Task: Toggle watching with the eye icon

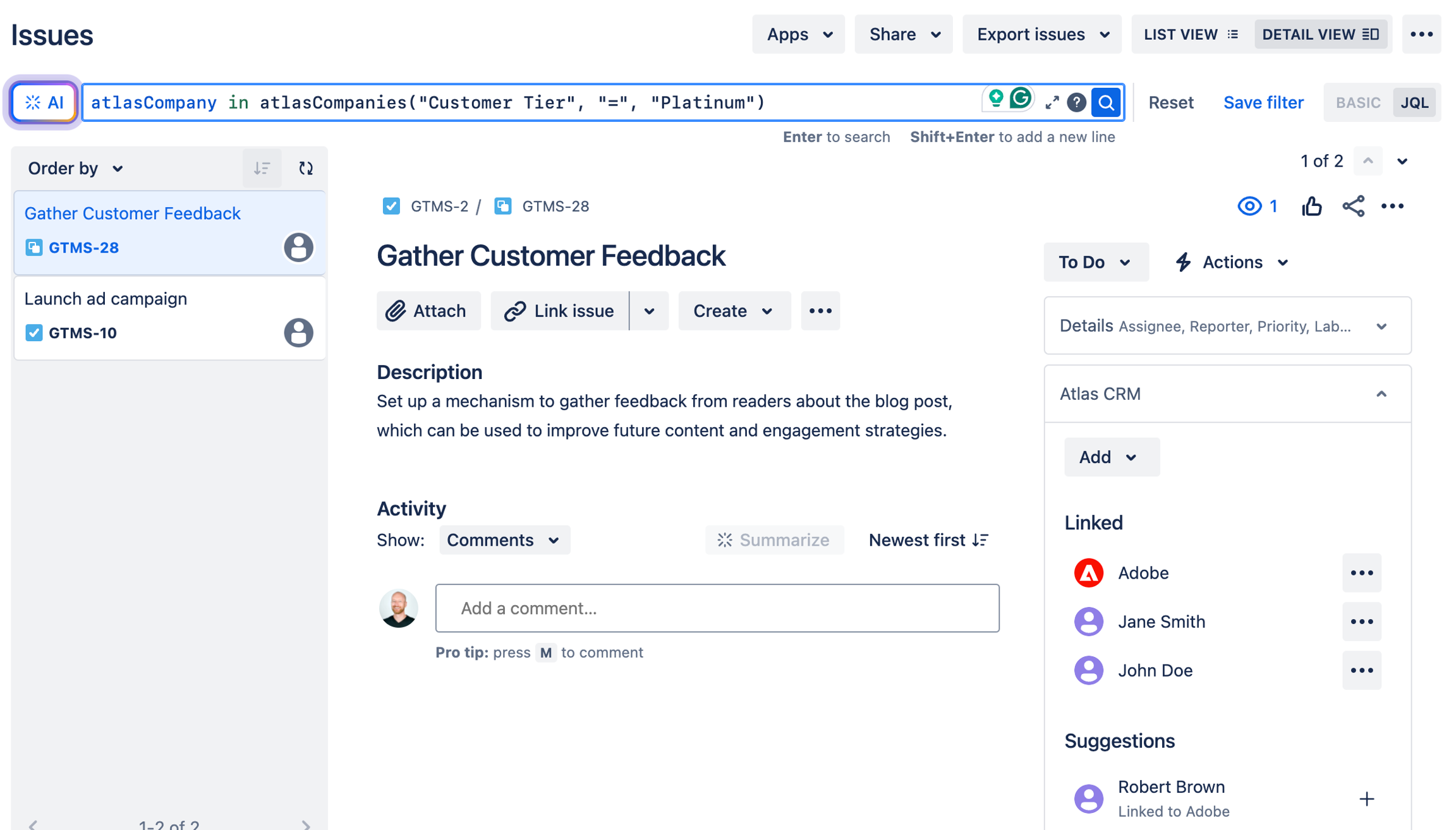Action: tap(1249, 206)
